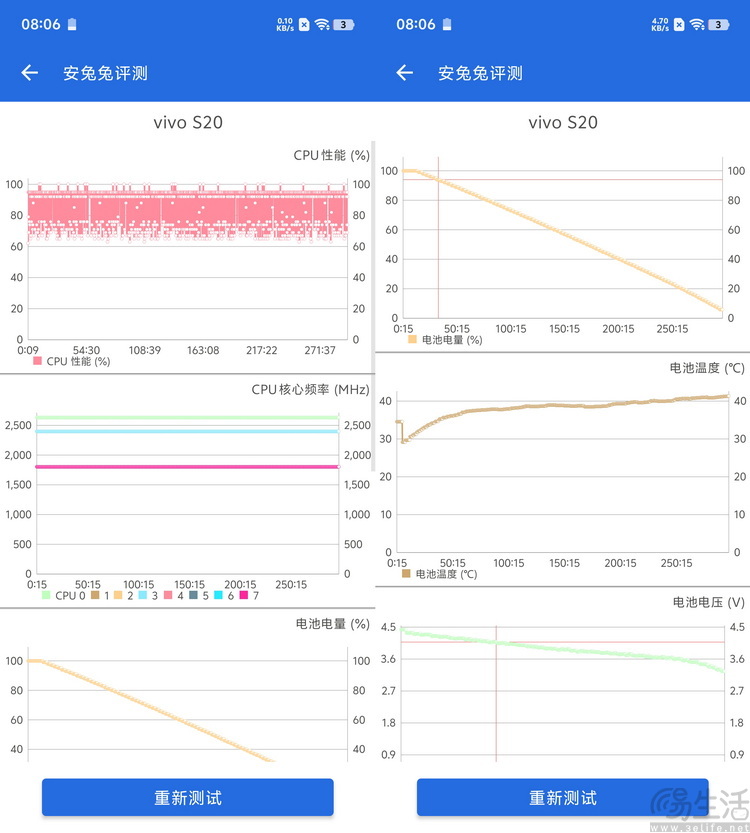750x833 pixels.
Task: Select the CPU 4 pink legend swatch
Action: tap(168, 595)
